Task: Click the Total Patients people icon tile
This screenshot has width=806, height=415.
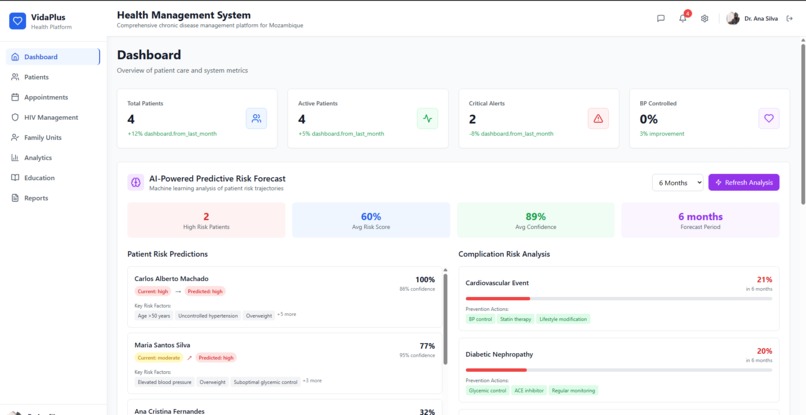Action: [x=257, y=118]
